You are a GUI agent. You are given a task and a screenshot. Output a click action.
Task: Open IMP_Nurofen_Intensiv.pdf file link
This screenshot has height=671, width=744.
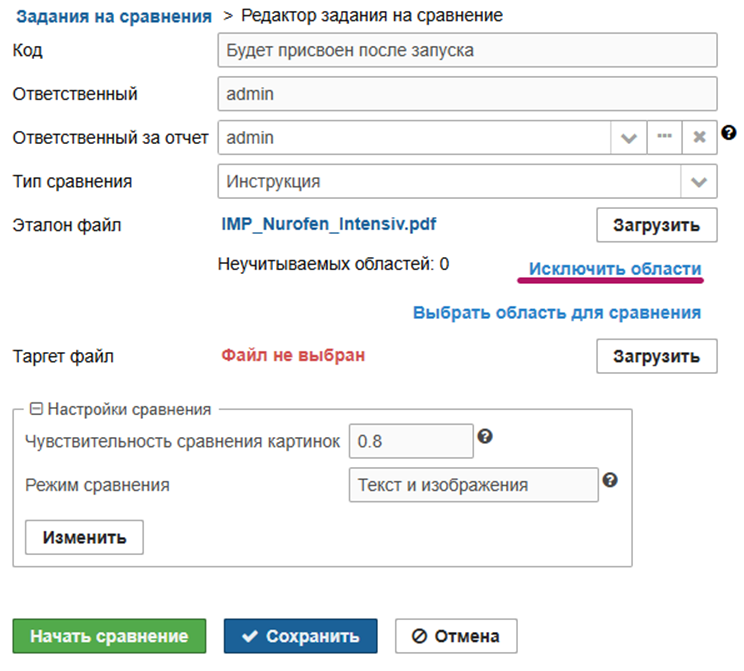(x=329, y=224)
